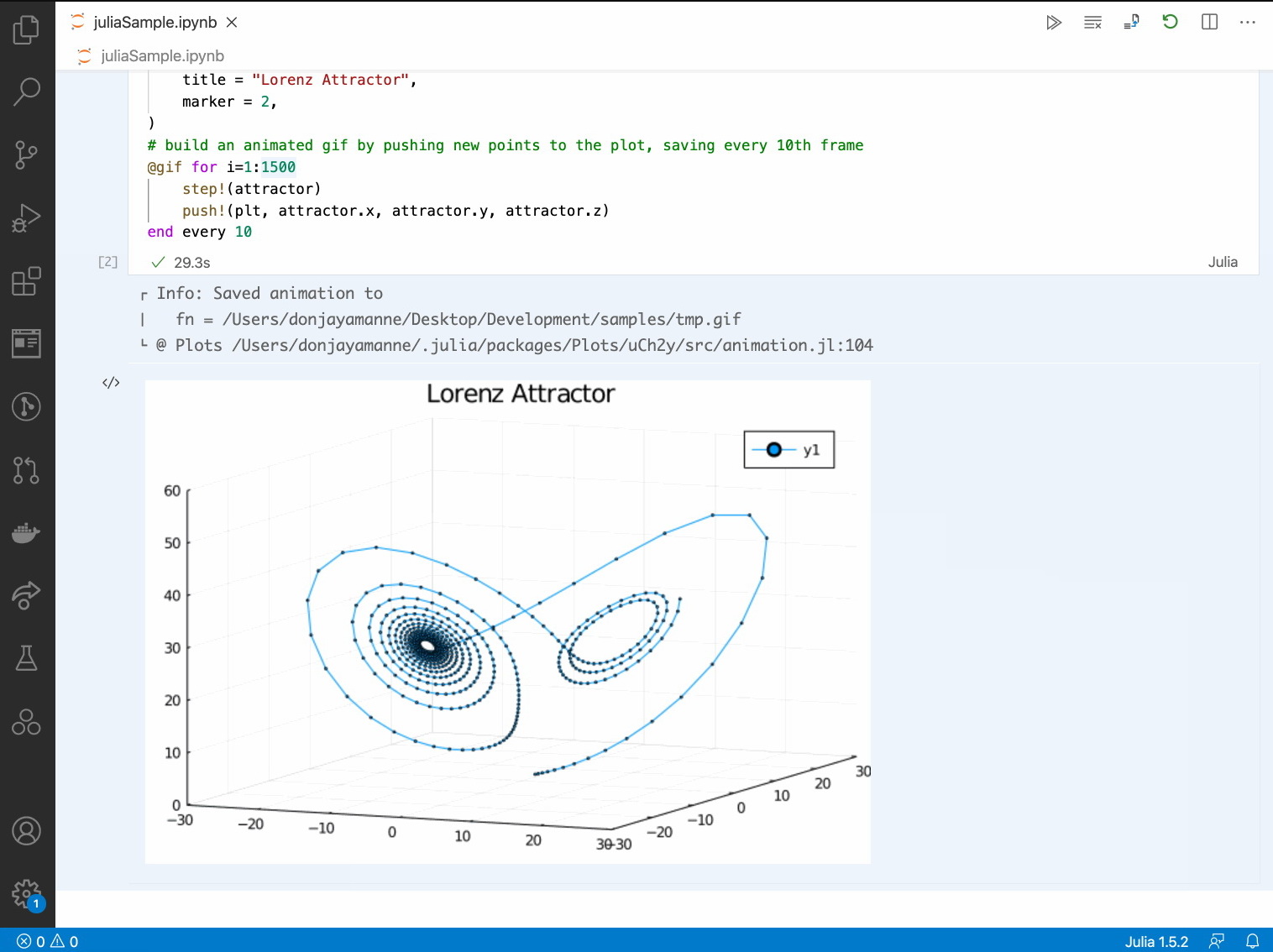The height and width of the screenshot is (952, 1273).
Task: Restart the Julia kernel
Action: tap(1170, 23)
